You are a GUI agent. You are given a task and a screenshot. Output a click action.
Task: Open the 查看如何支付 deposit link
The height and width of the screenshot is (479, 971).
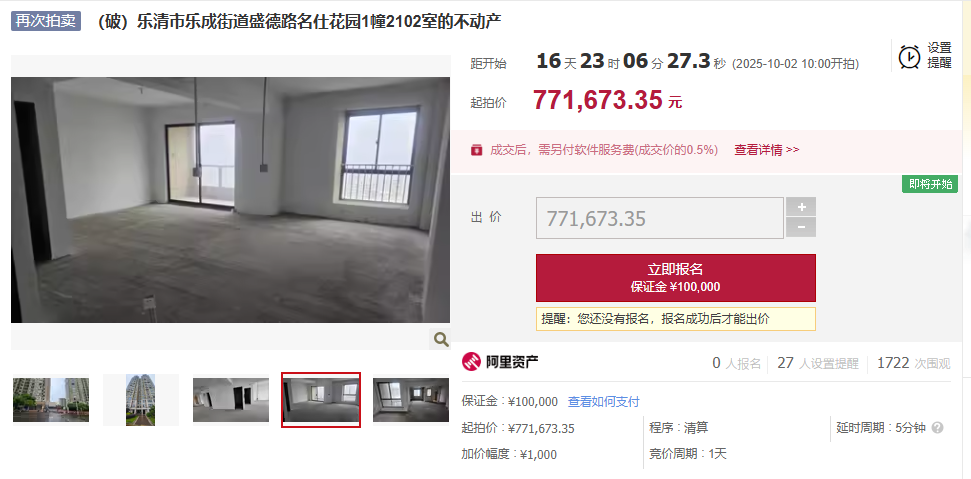603,402
